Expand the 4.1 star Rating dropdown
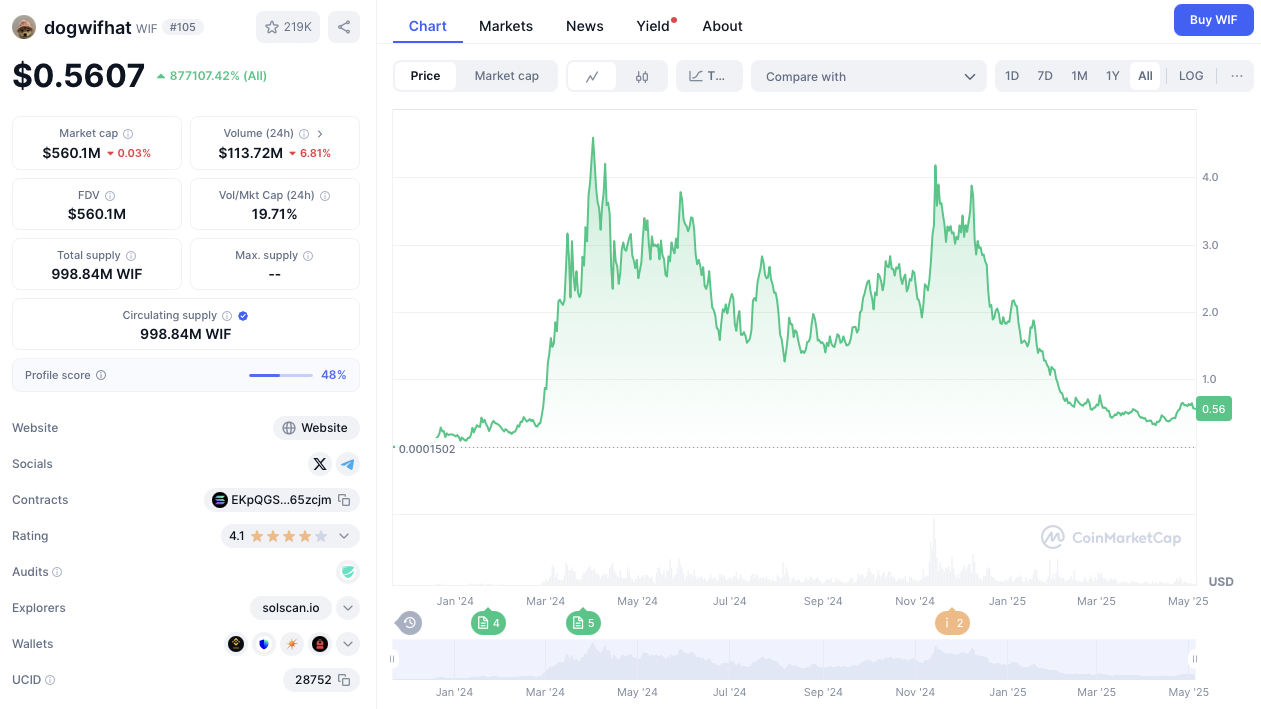The image size is (1261, 709). (344, 536)
